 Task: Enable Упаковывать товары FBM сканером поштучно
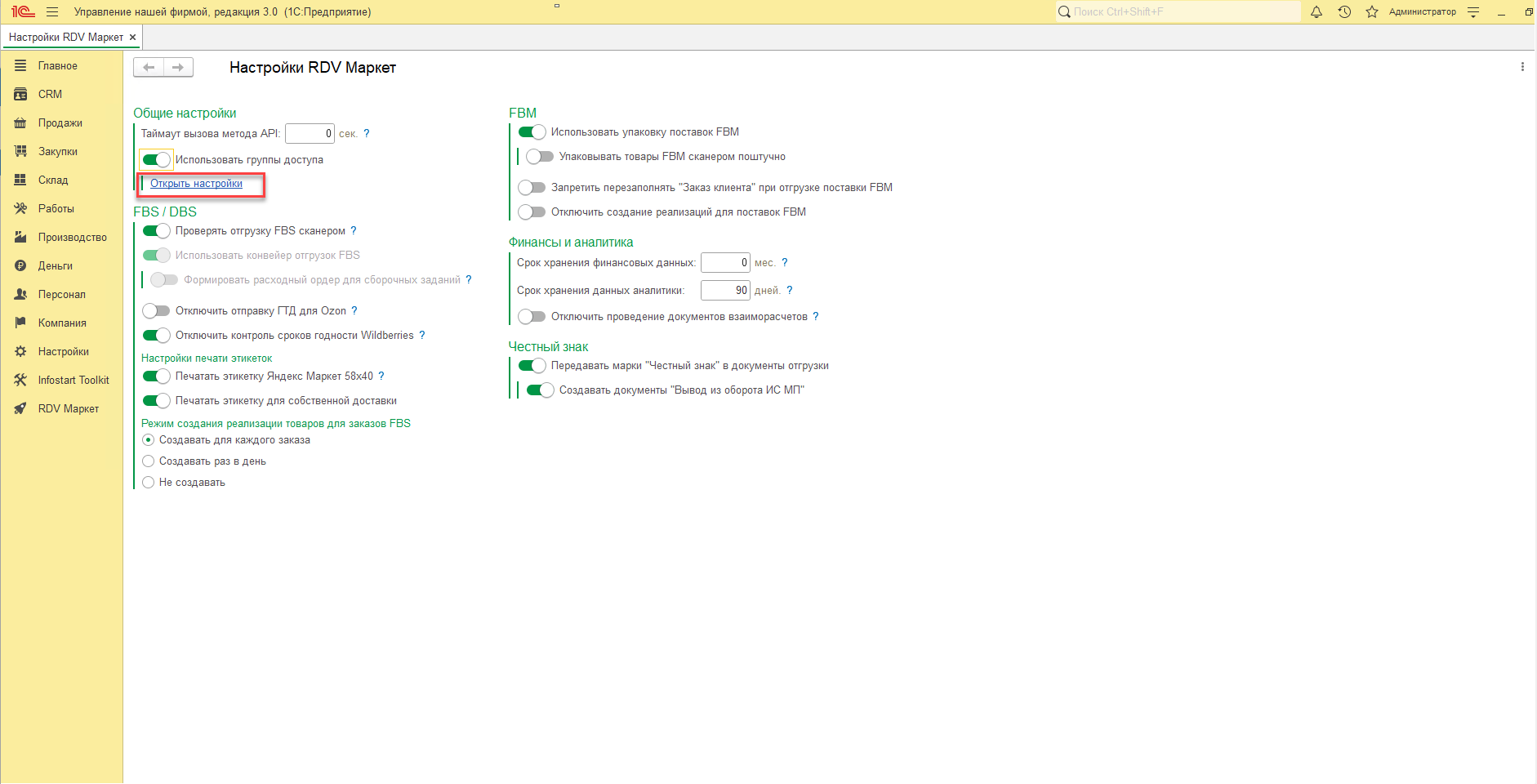pyautogui.click(x=540, y=157)
